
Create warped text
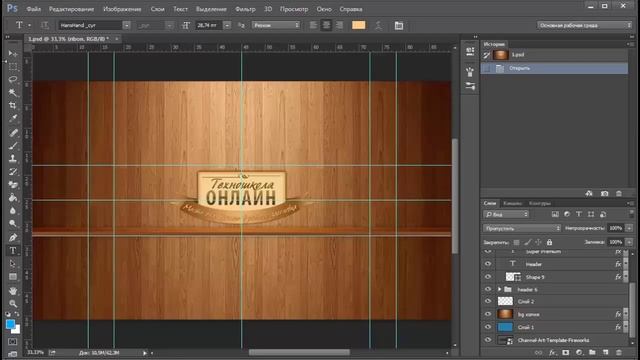click(378, 26)
